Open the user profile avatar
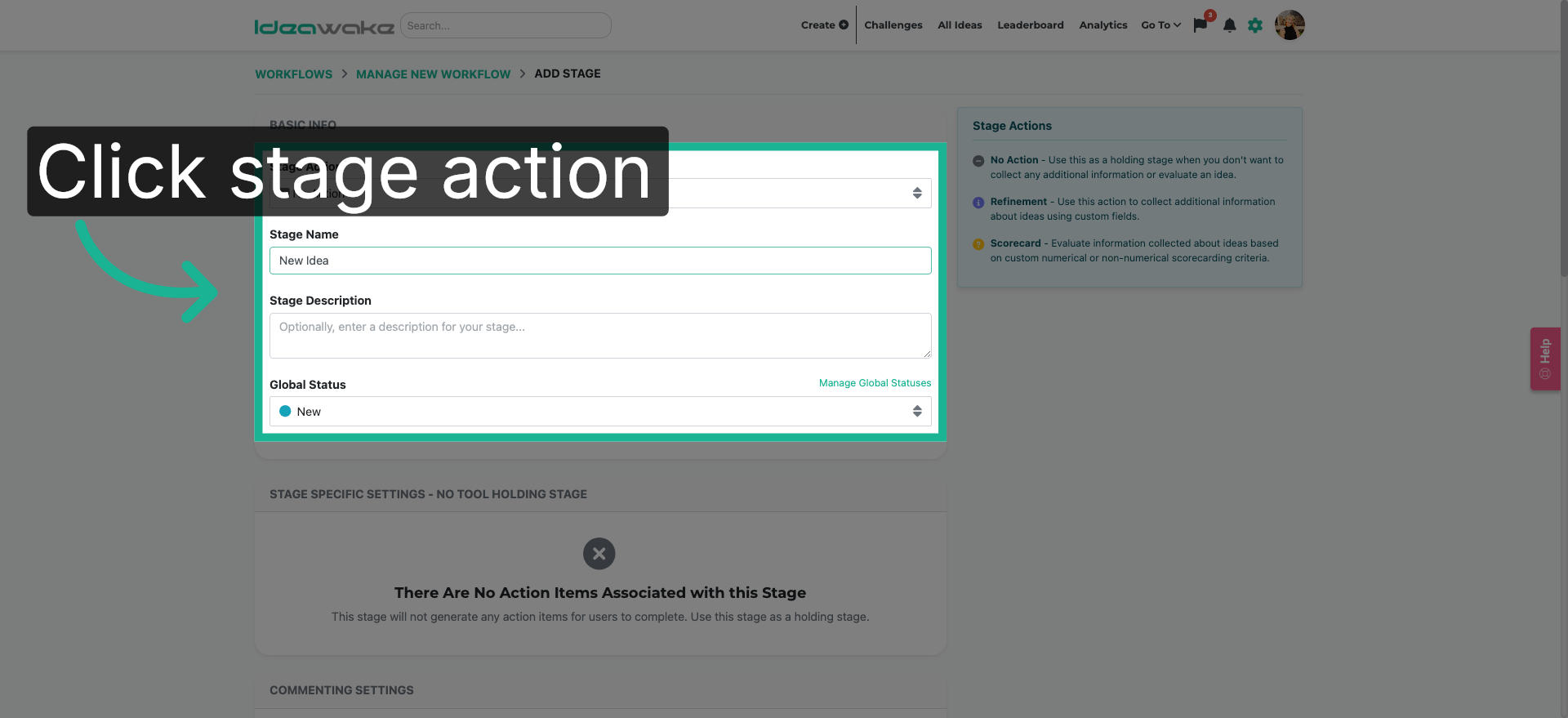The image size is (1568, 718). [1290, 25]
